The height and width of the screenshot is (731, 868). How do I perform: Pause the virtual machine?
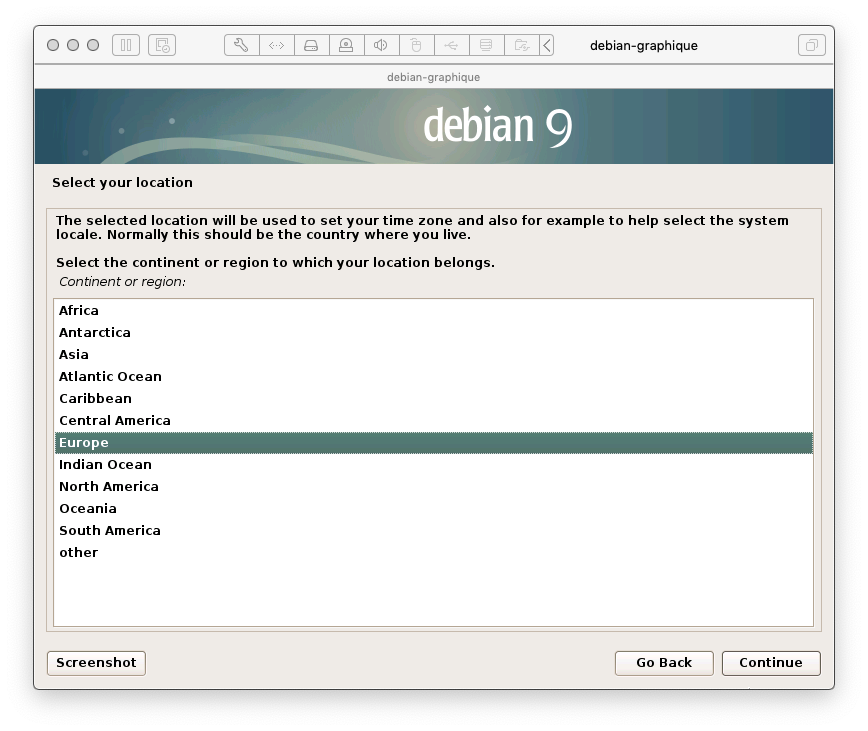[x=126, y=45]
